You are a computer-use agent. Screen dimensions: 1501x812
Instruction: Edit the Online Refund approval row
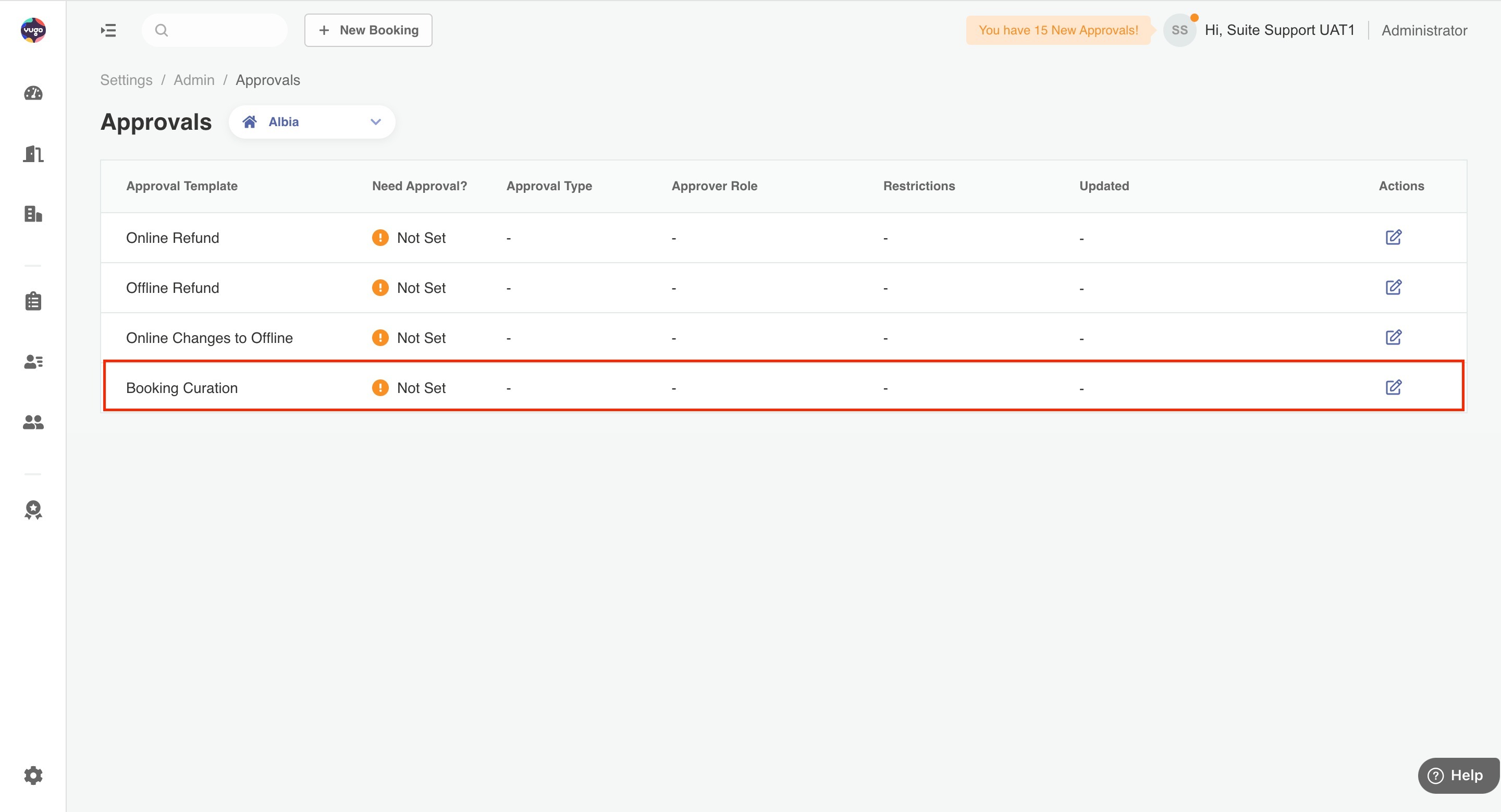tap(1393, 237)
